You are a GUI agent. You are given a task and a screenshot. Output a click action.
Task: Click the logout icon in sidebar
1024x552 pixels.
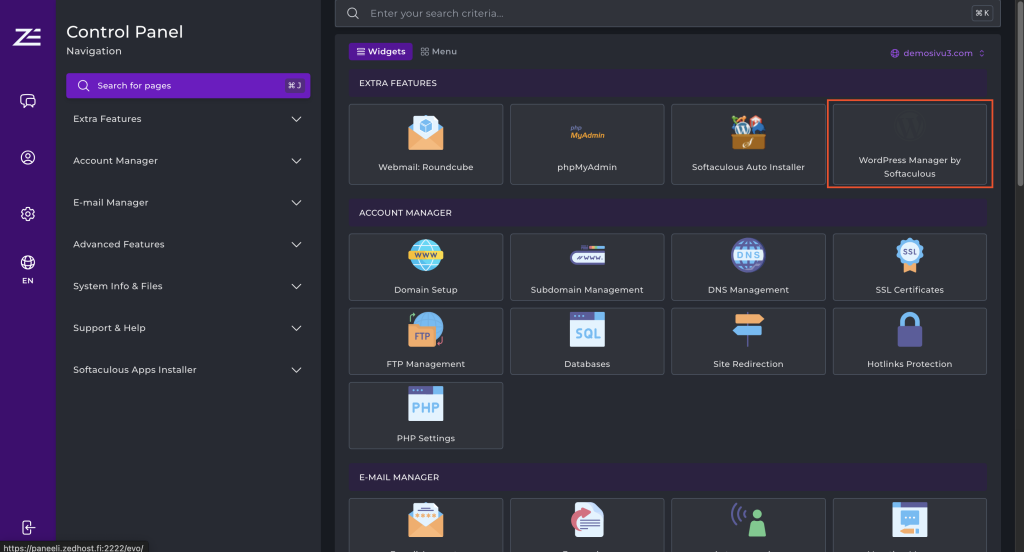pyautogui.click(x=28, y=527)
